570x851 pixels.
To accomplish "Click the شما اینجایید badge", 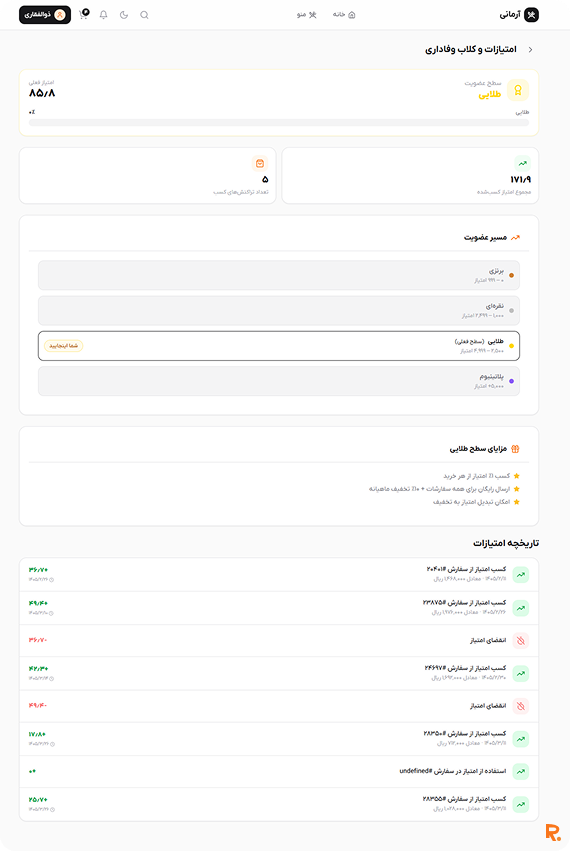I will click(x=64, y=346).
